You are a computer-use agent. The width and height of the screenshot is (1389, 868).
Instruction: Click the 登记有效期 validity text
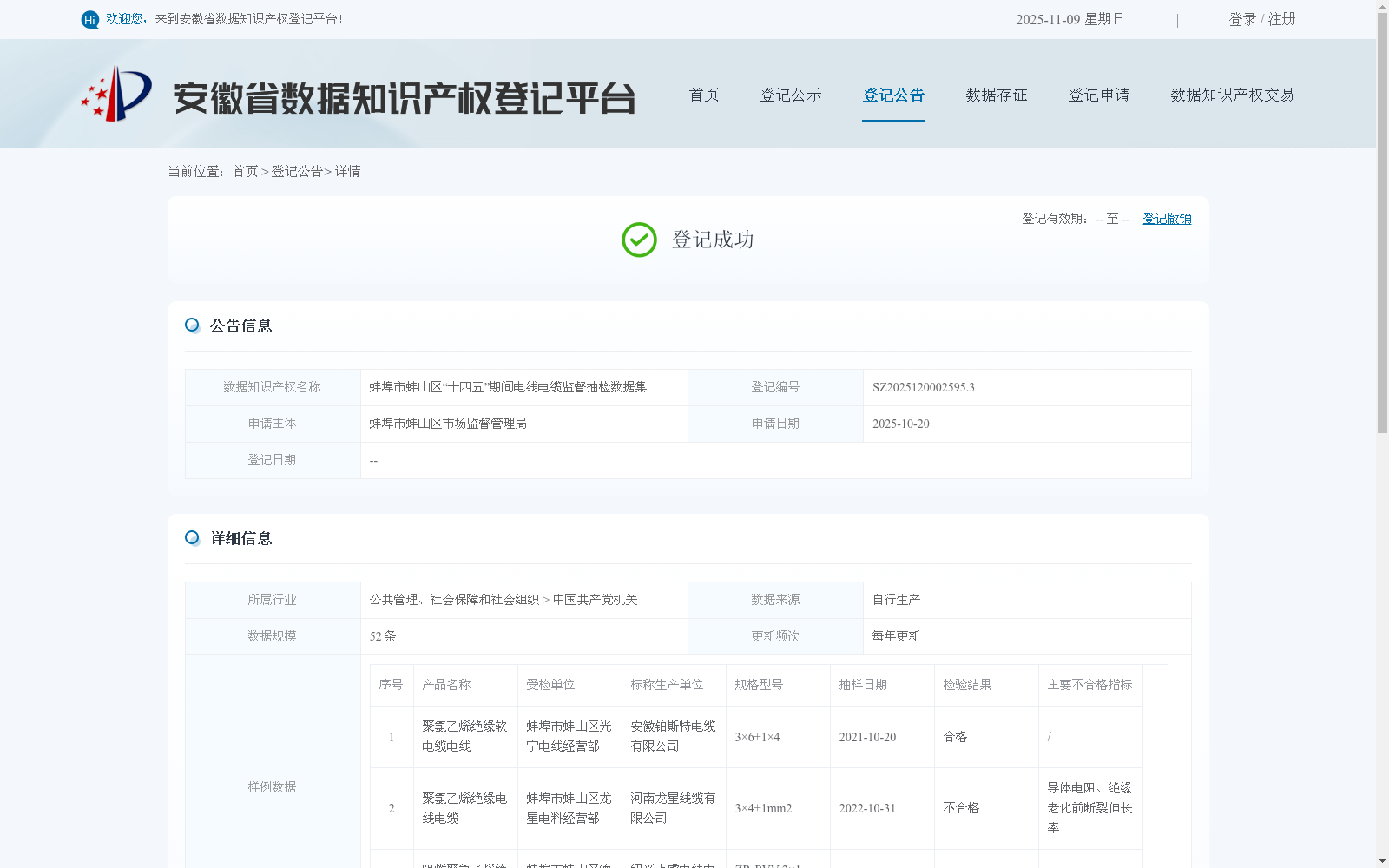[1076, 219]
